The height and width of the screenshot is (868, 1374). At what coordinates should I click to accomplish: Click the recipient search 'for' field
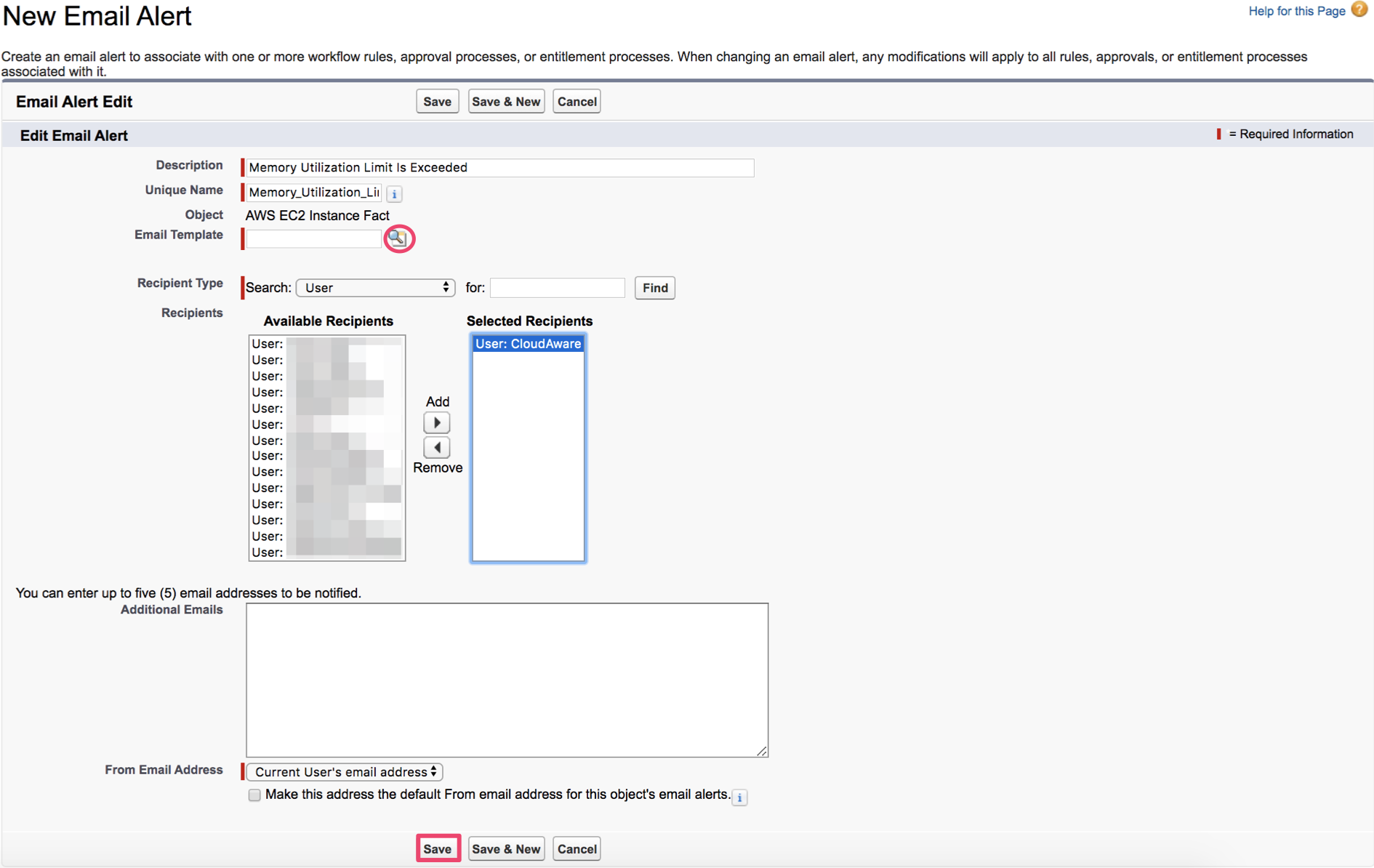[557, 288]
